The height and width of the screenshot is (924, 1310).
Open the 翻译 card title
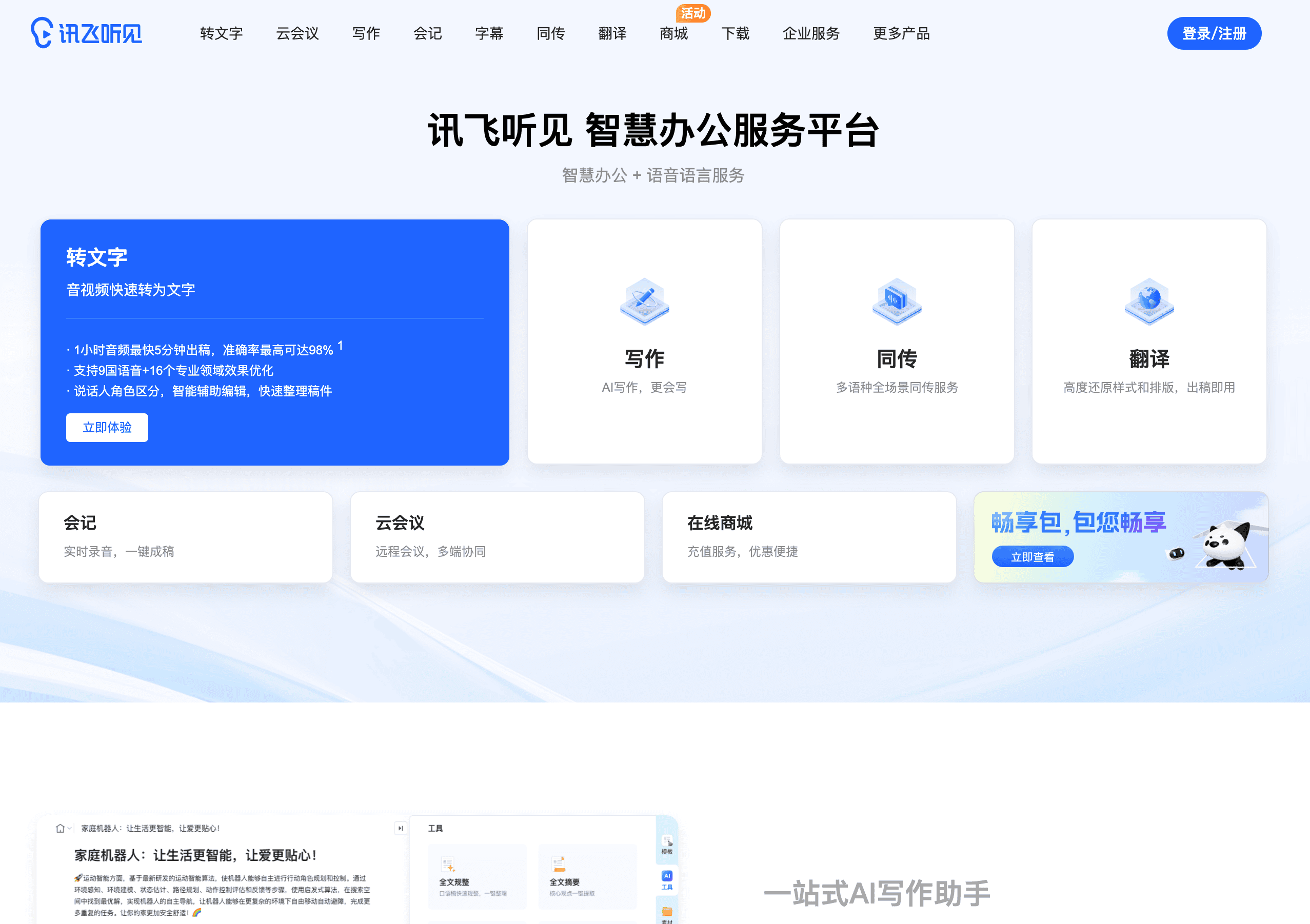pyautogui.click(x=1149, y=359)
